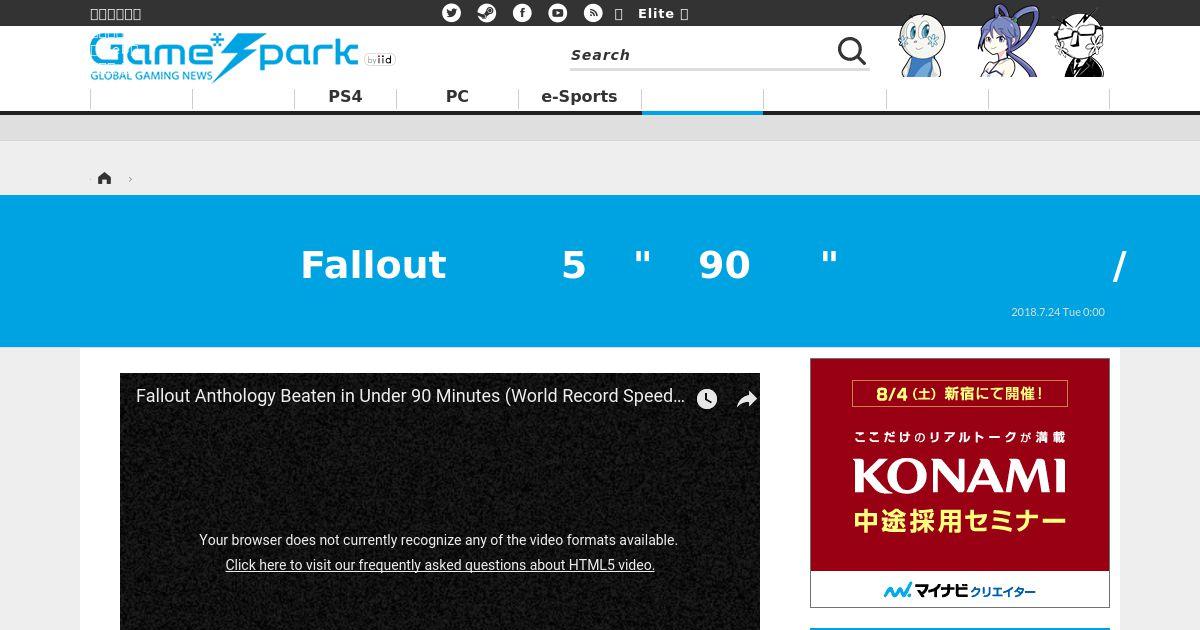1200x630 pixels.
Task: Open the Twitter icon in top bar
Action: click(452, 13)
